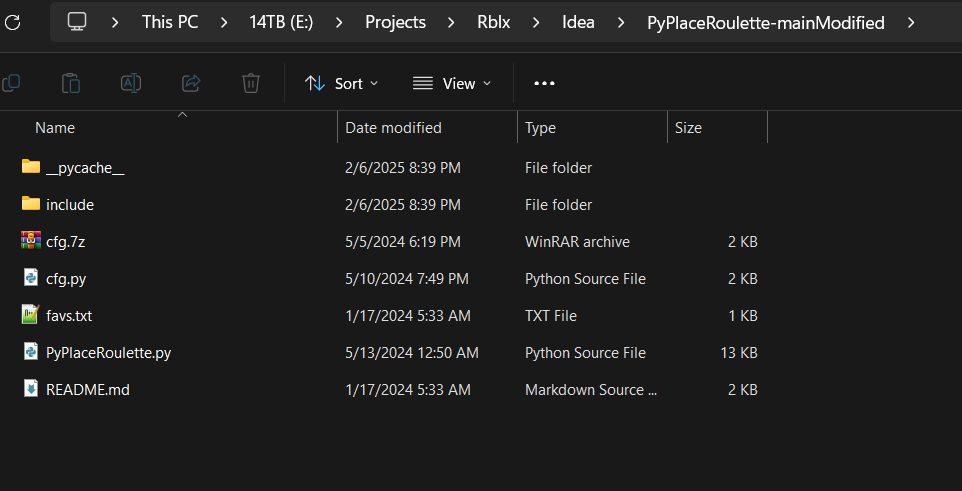Image resolution: width=962 pixels, height=491 pixels.
Task: Select the README.md markdown file icon
Action: 31,388
